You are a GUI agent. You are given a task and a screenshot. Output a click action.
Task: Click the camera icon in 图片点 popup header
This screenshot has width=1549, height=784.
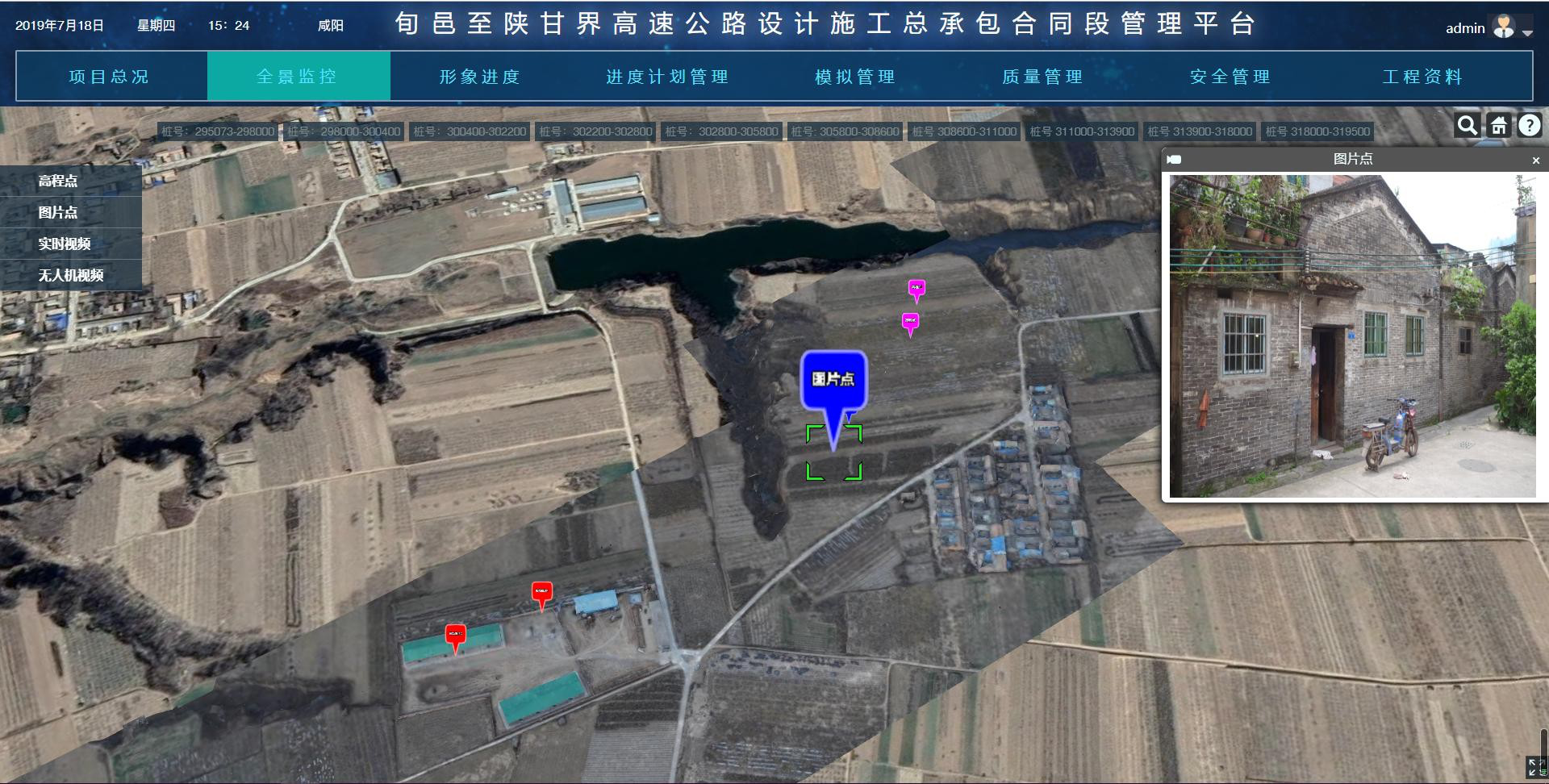click(1175, 160)
